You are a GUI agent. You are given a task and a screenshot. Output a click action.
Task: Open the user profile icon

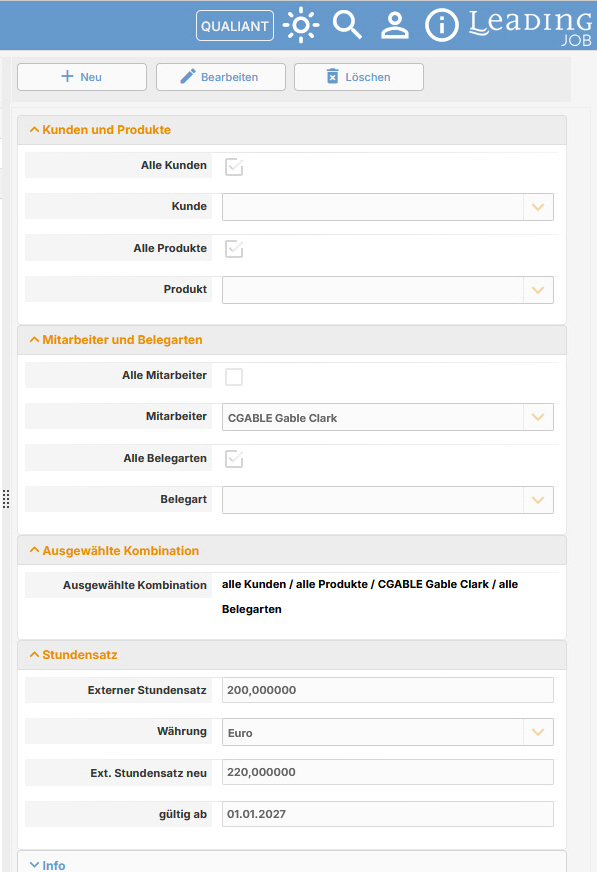pos(395,26)
